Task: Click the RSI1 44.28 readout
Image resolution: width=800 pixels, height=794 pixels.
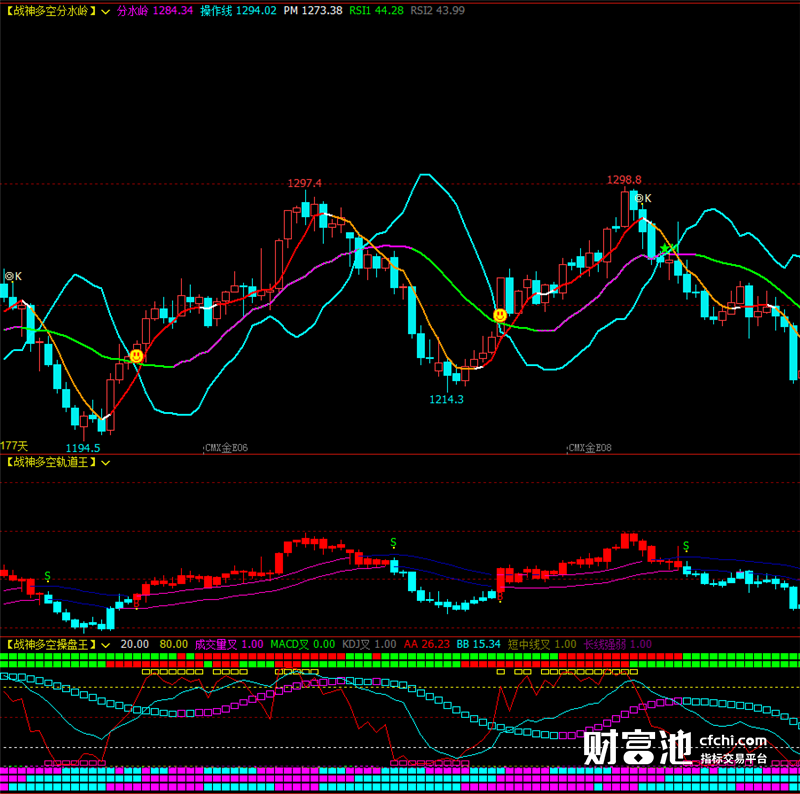Action: 376,11
